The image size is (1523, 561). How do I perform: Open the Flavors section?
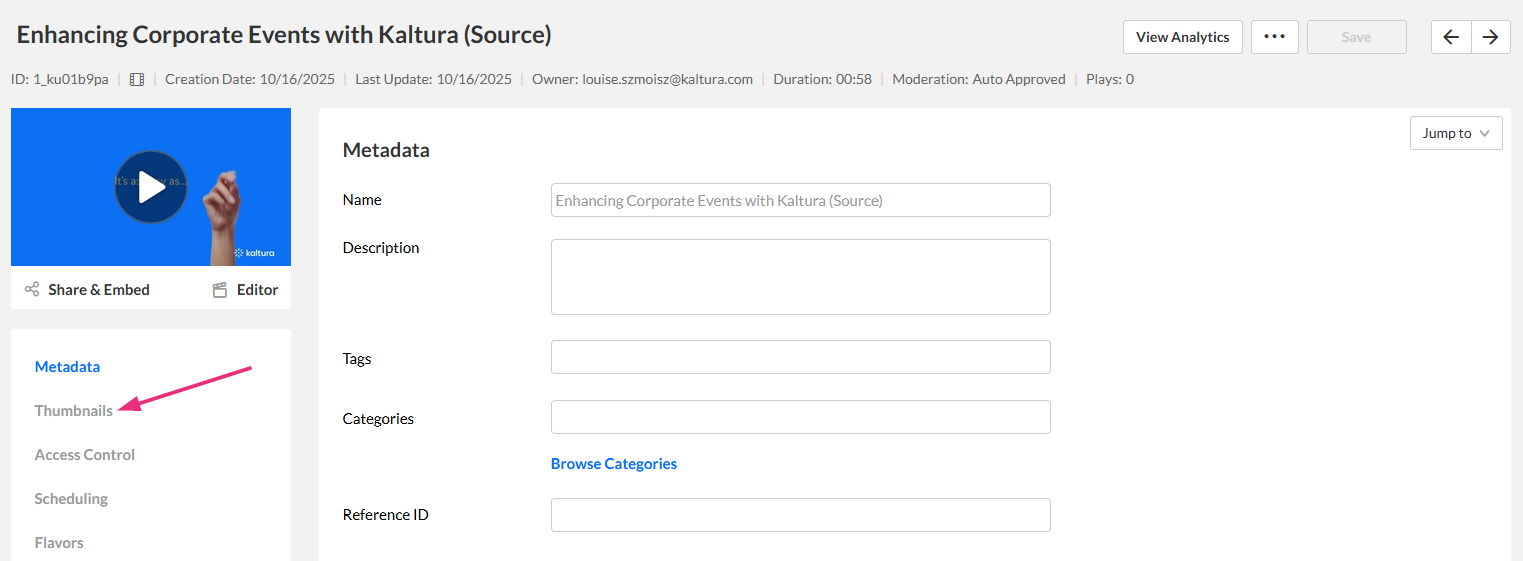pos(59,543)
